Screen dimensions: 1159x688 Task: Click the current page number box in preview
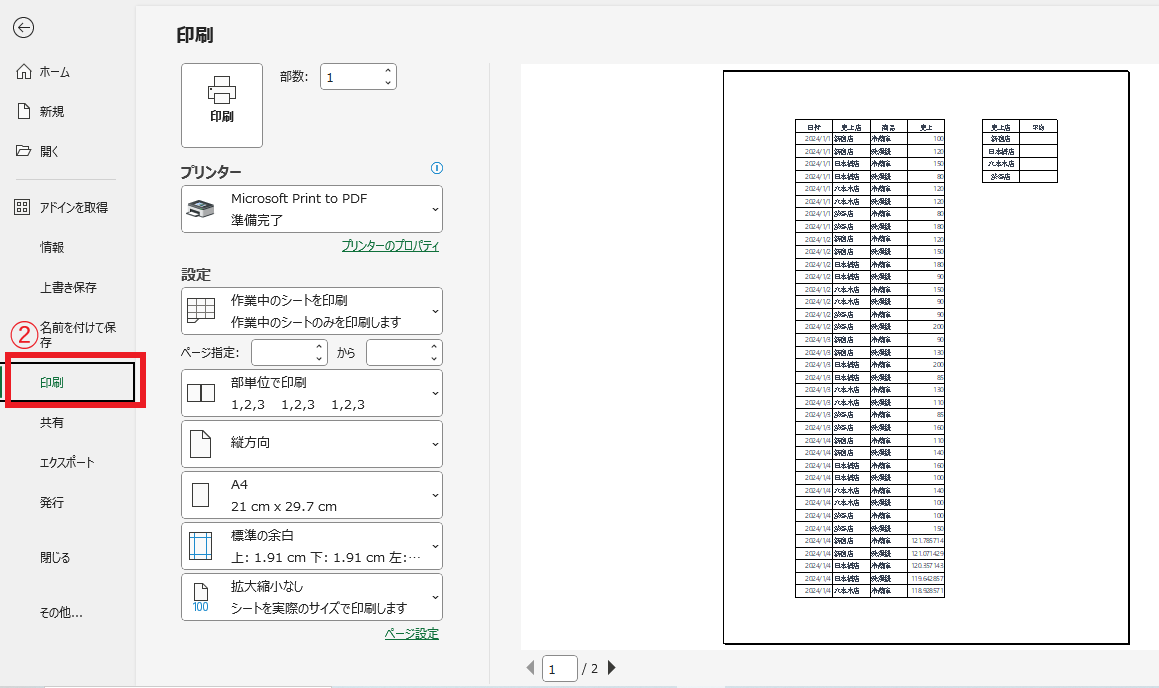559,669
